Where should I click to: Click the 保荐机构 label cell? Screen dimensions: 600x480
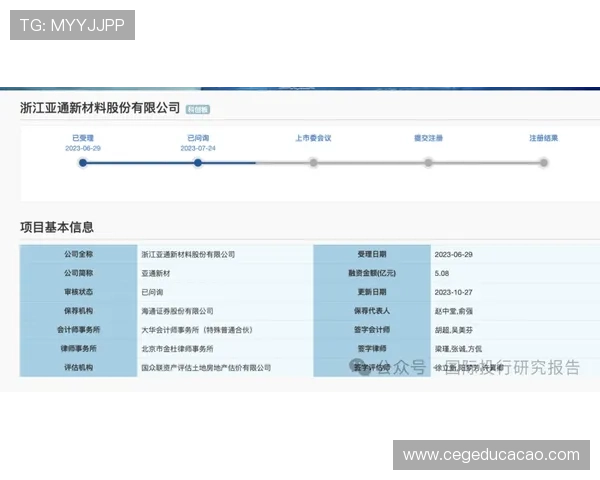(x=78, y=310)
